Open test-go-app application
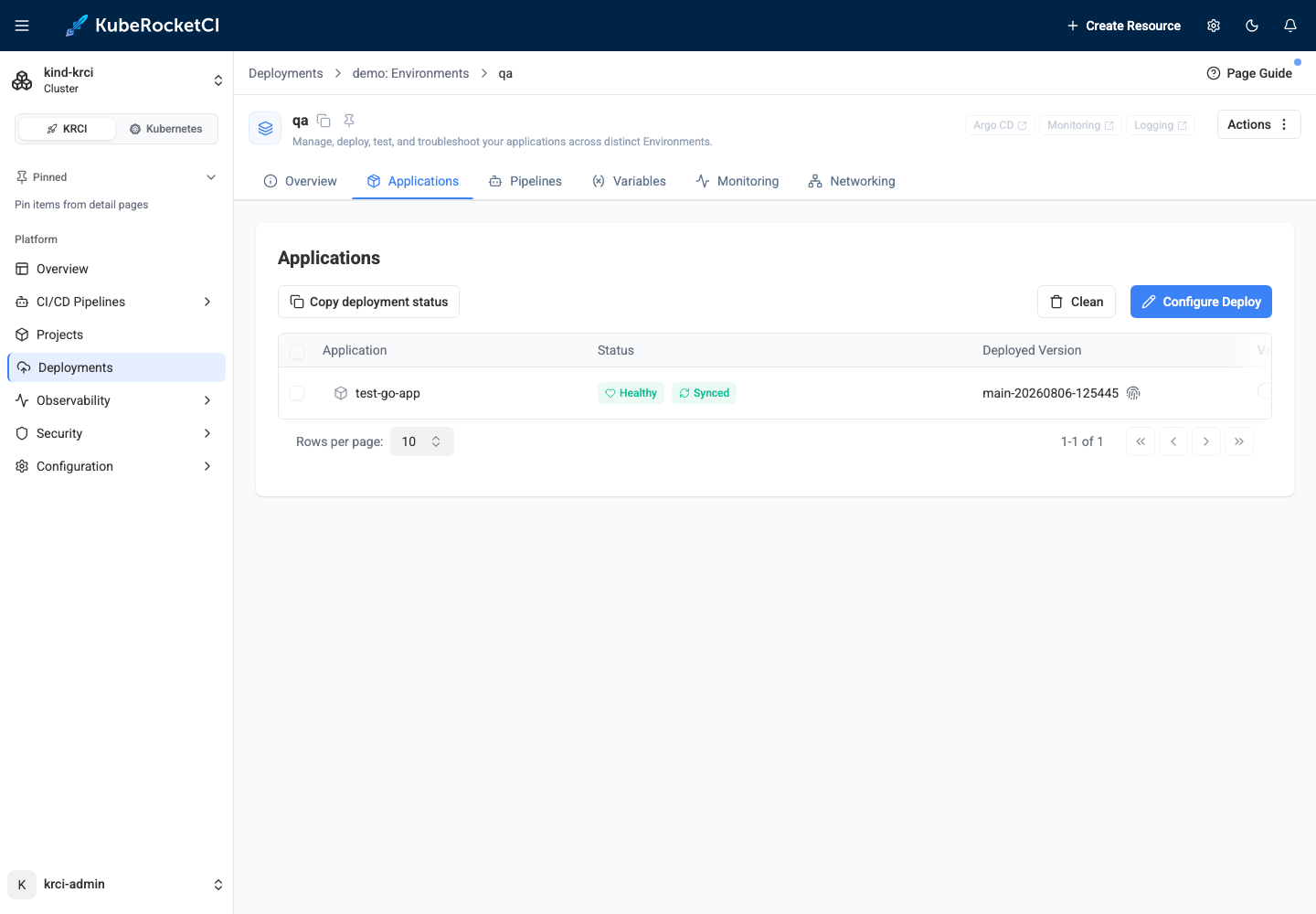 pos(387,393)
